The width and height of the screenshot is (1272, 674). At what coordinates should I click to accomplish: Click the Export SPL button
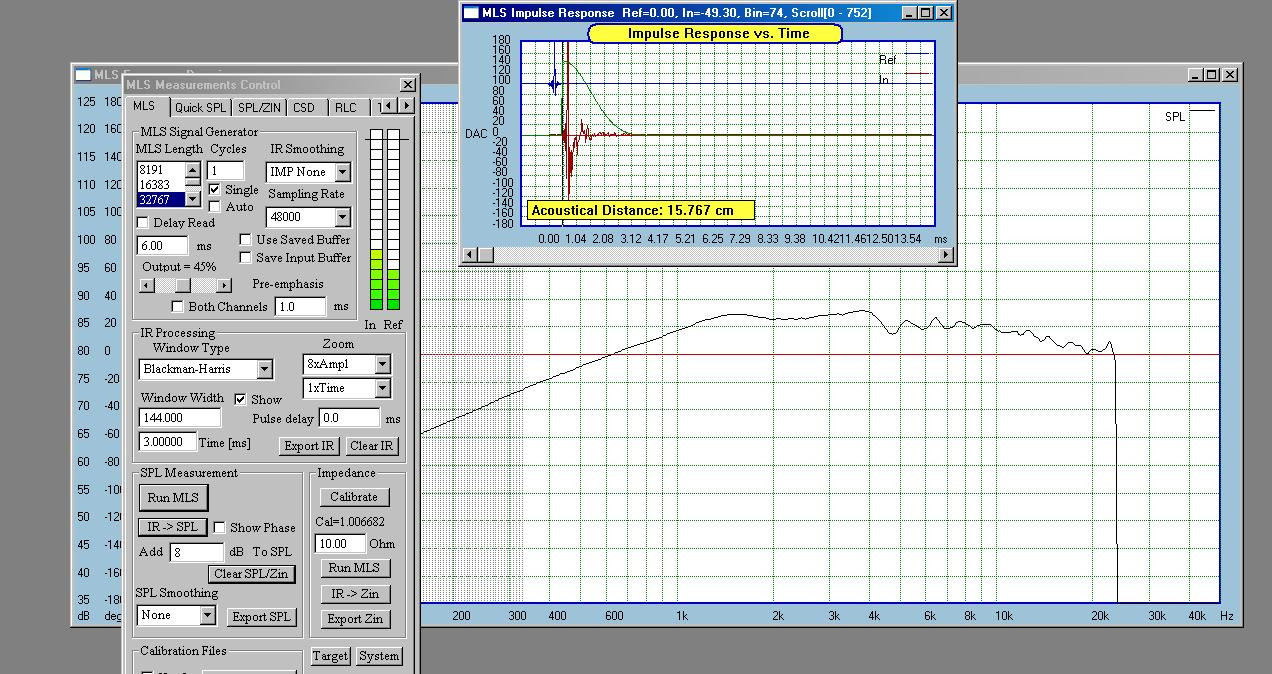pyautogui.click(x=261, y=617)
